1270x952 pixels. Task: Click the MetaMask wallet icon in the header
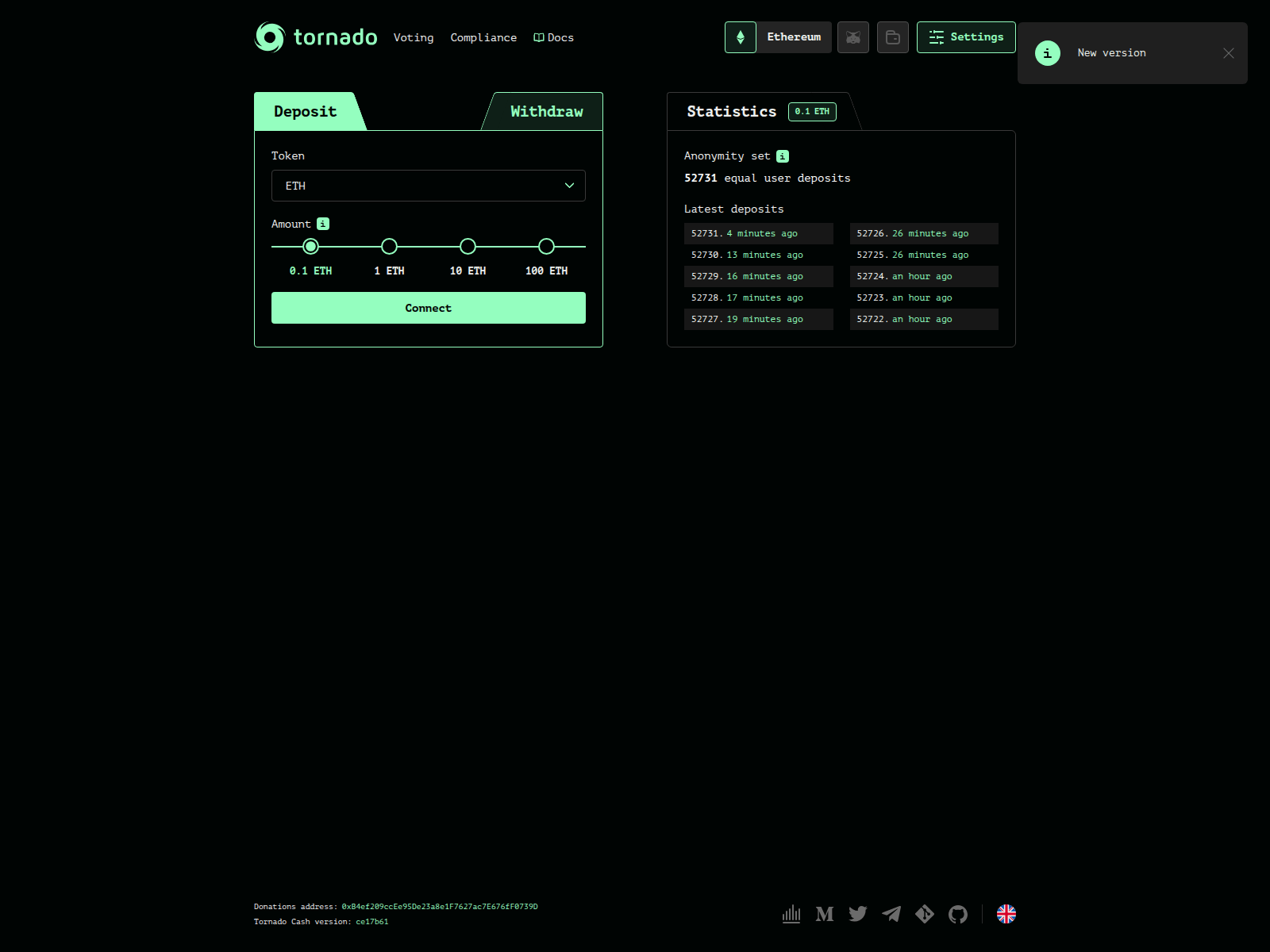point(853,37)
